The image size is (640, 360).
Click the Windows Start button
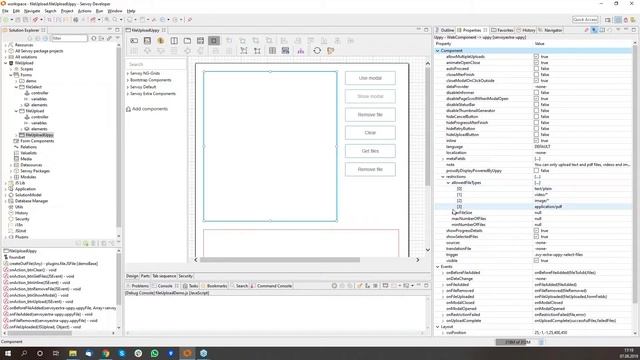point(8,353)
